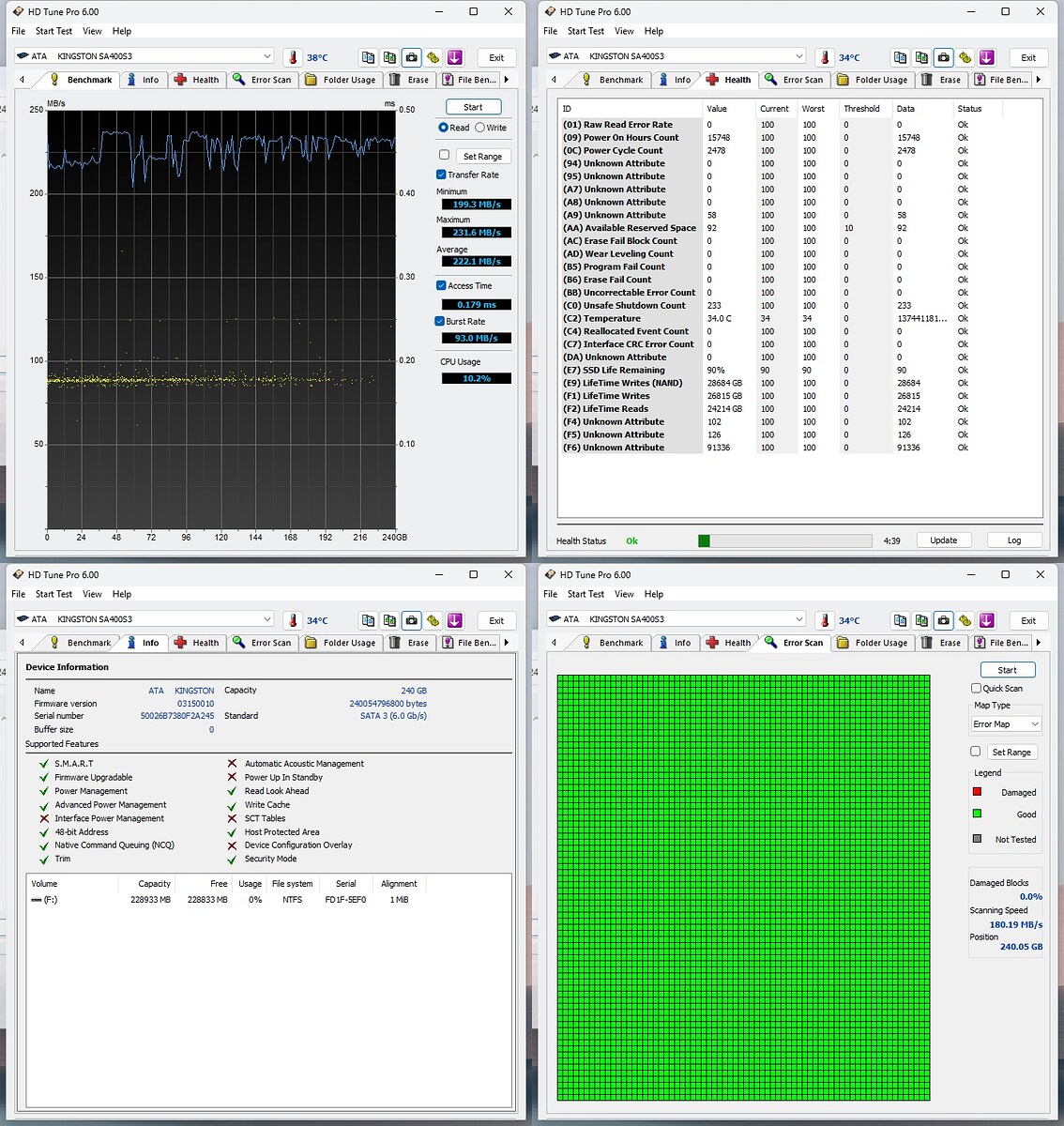
Task: Click copy-screenshot icon in Error Scan window toolbar
Action: [921, 620]
